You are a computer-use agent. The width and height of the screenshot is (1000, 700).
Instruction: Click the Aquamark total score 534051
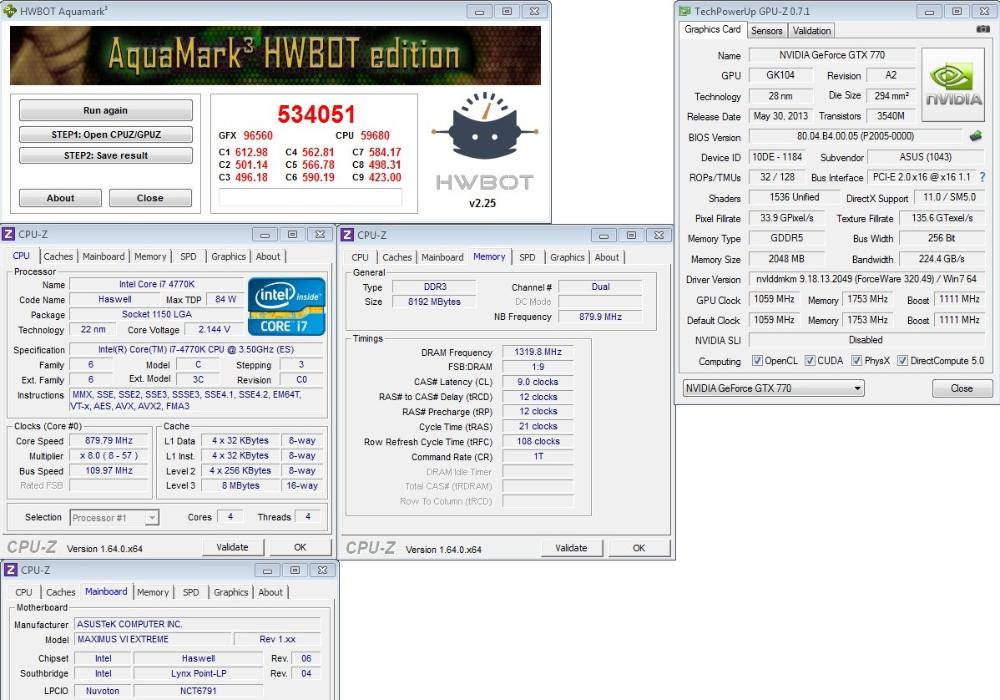click(x=316, y=115)
